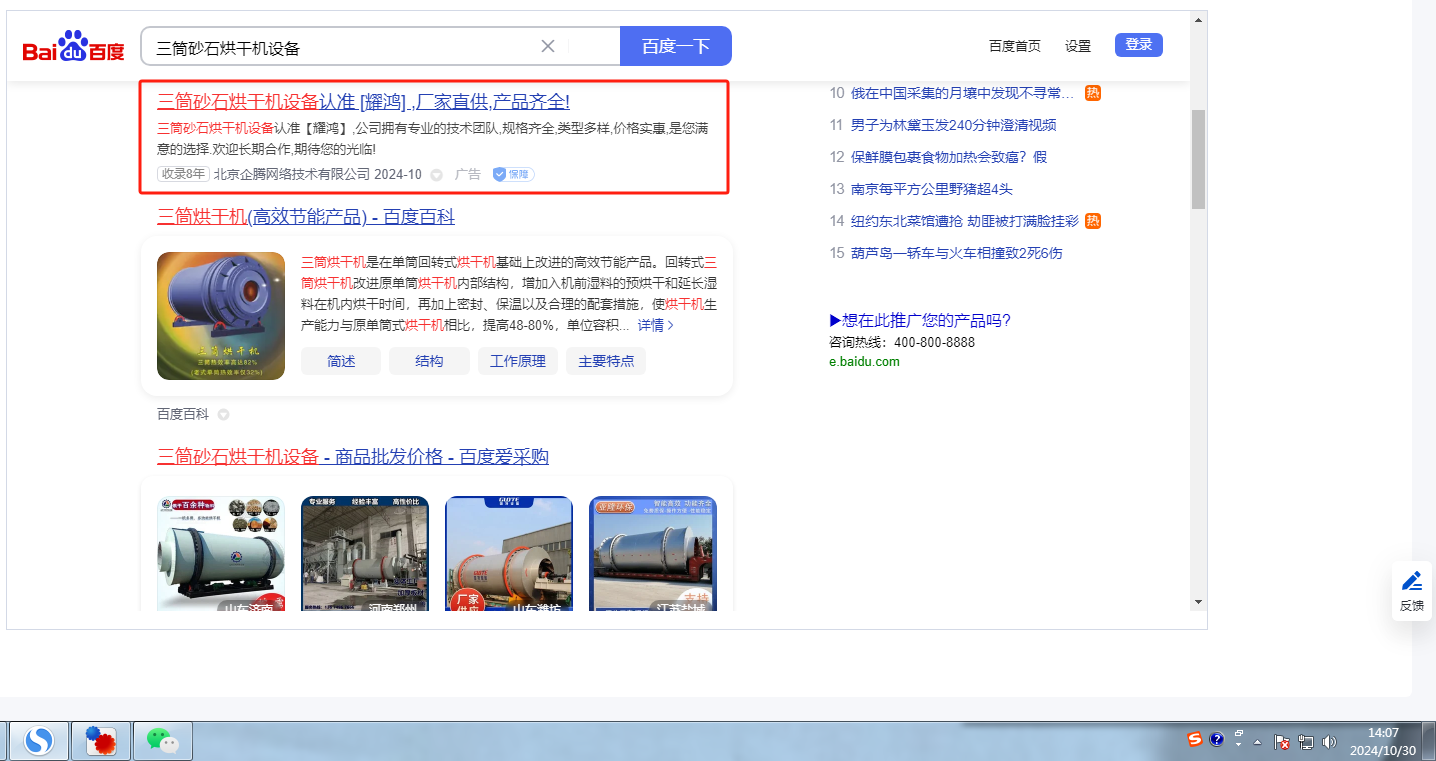Select the 工作原理 tab in Baike card

tap(517, 361)
